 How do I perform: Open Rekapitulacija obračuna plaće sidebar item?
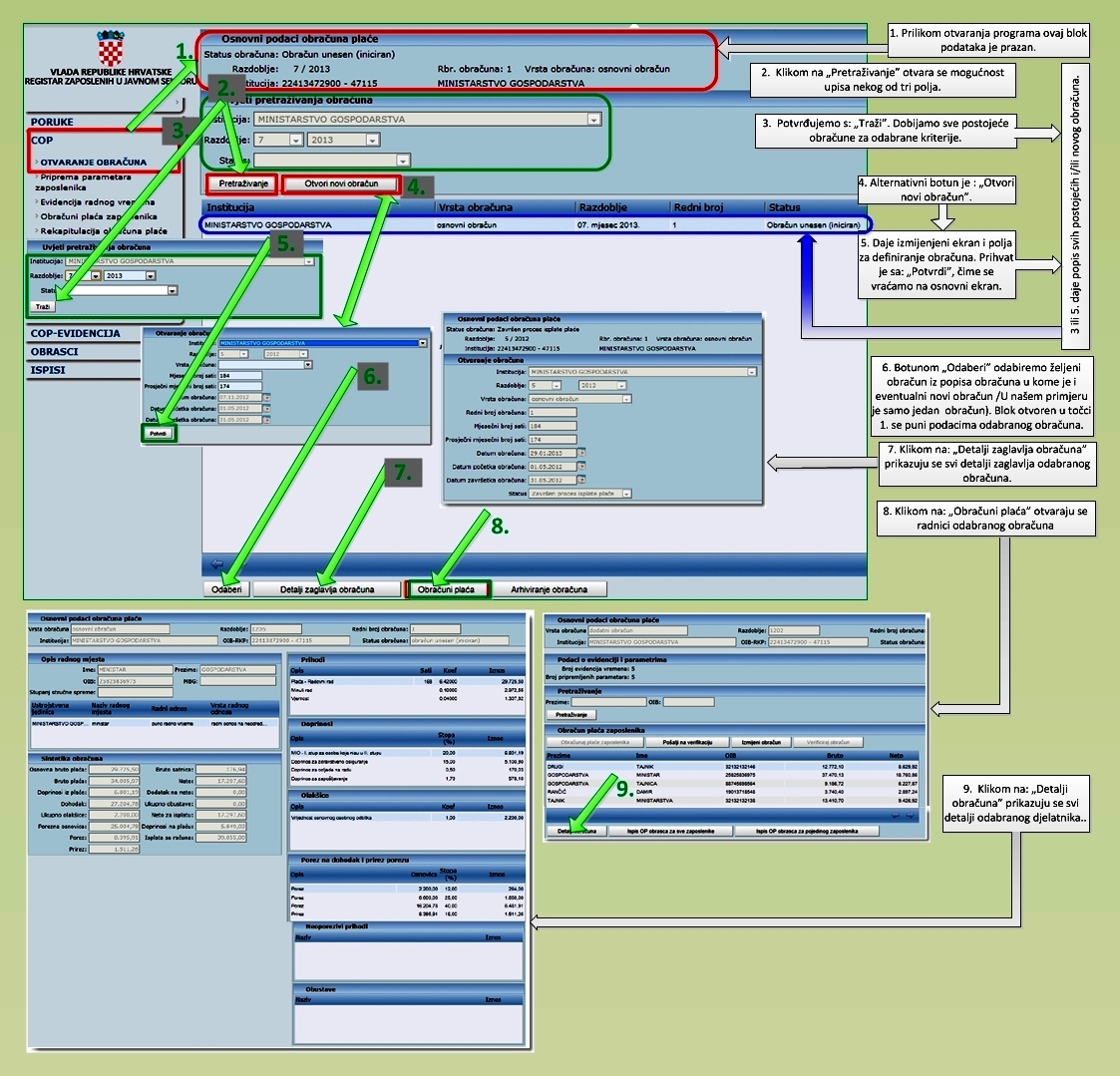[104, 230]
